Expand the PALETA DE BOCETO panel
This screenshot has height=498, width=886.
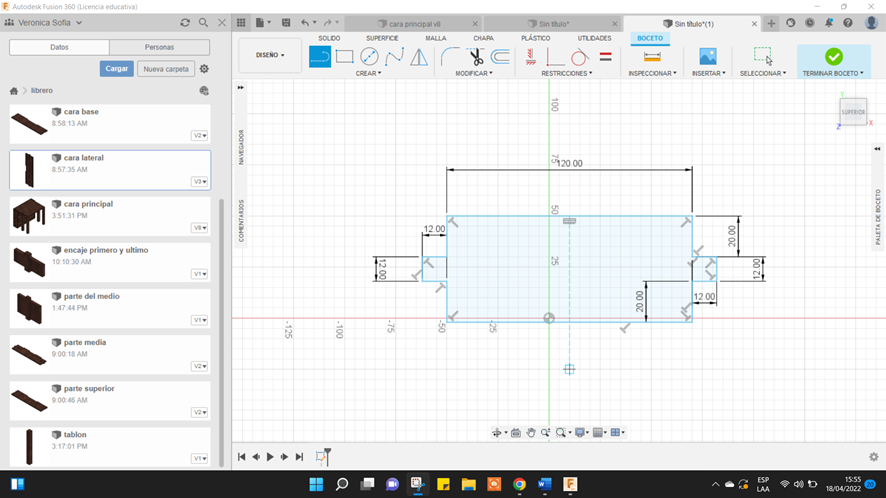tap(877, 149)
